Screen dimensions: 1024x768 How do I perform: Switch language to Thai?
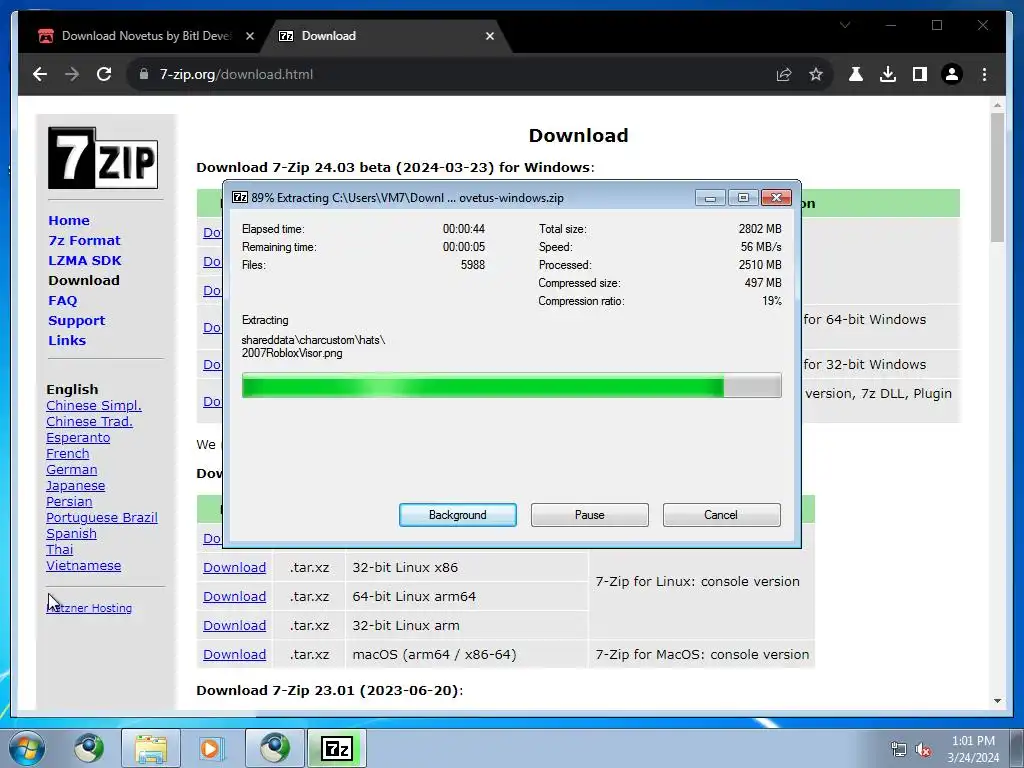(59, 549)
